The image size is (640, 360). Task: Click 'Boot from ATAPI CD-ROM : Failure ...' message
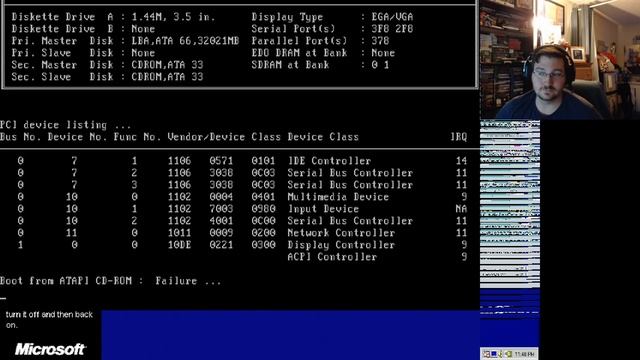(x=111, y=281)
